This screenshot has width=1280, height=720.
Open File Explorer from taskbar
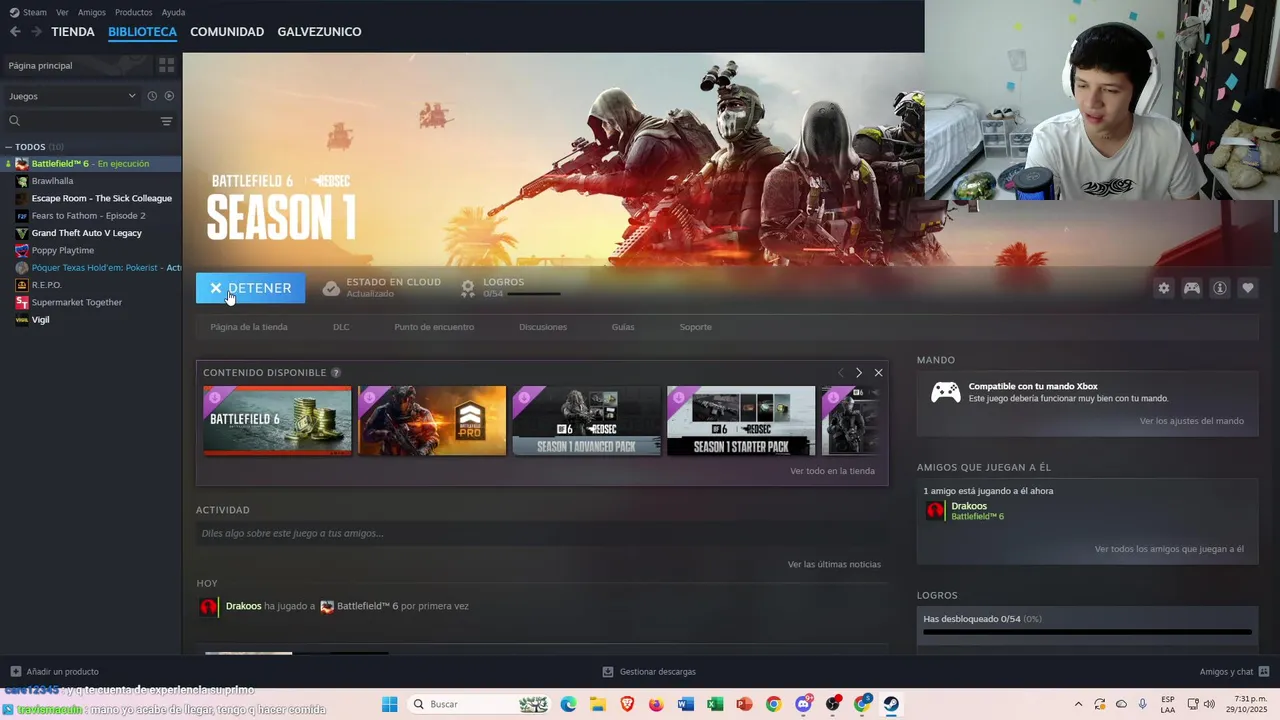click(x=597, y=704)
